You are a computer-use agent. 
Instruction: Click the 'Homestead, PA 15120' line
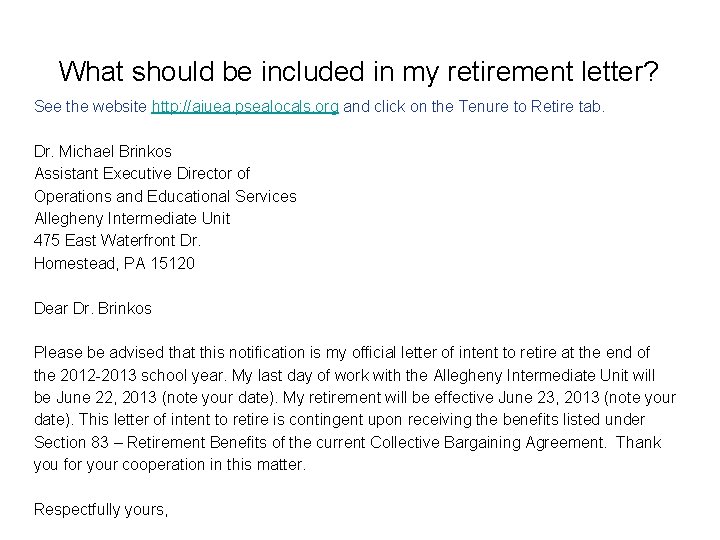[115, 263]
